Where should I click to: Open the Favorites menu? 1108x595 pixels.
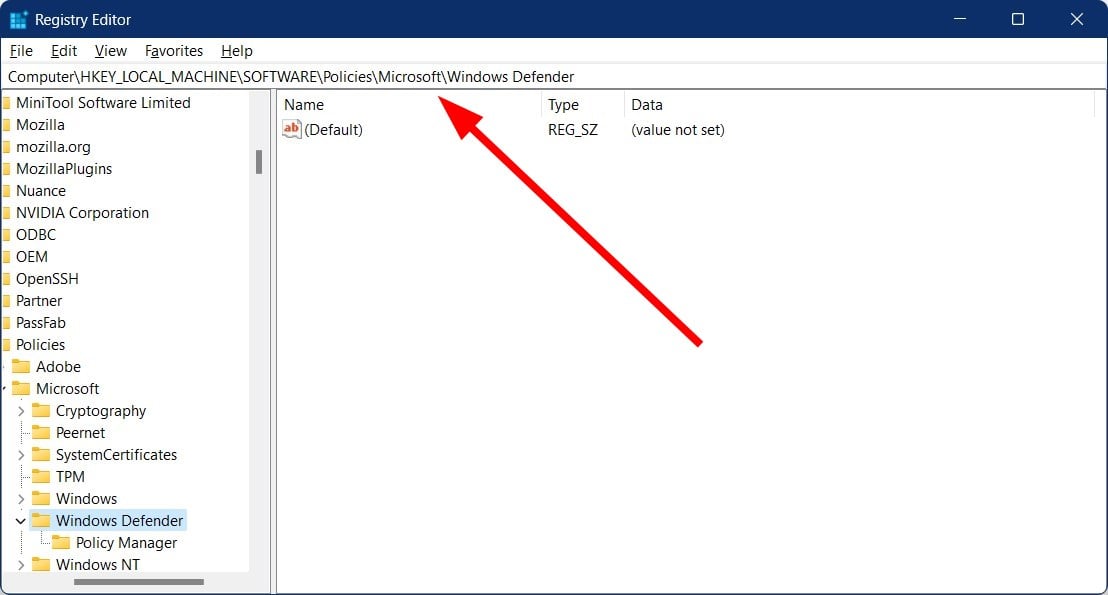(x=173, y=50)
